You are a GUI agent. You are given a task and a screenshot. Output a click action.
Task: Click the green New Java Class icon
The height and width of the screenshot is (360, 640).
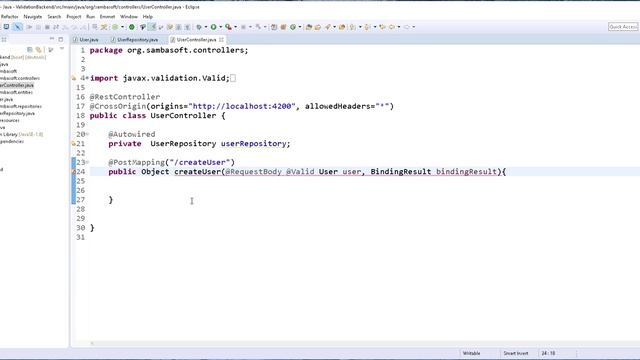tap(293, 27)
